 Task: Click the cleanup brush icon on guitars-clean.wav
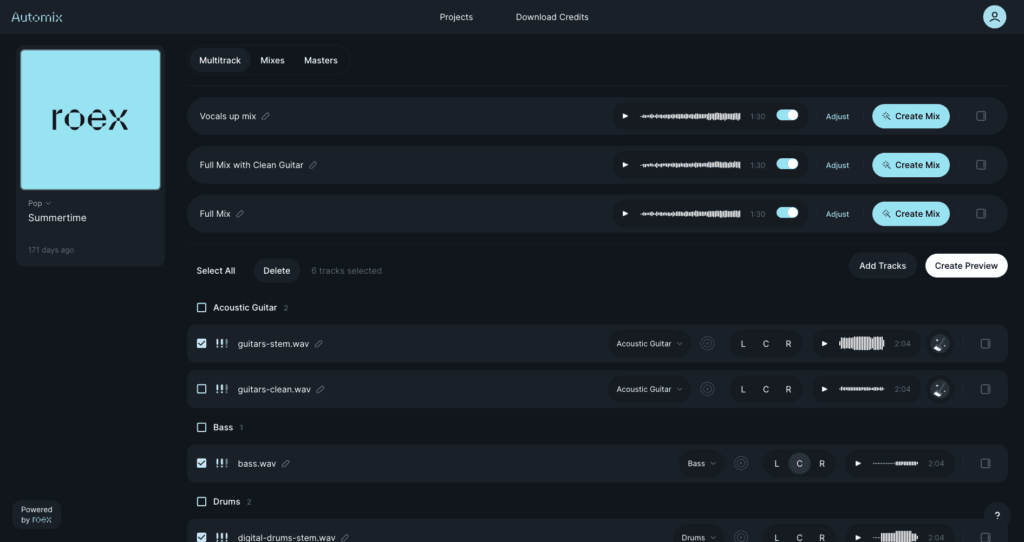(x=940, y=389)
